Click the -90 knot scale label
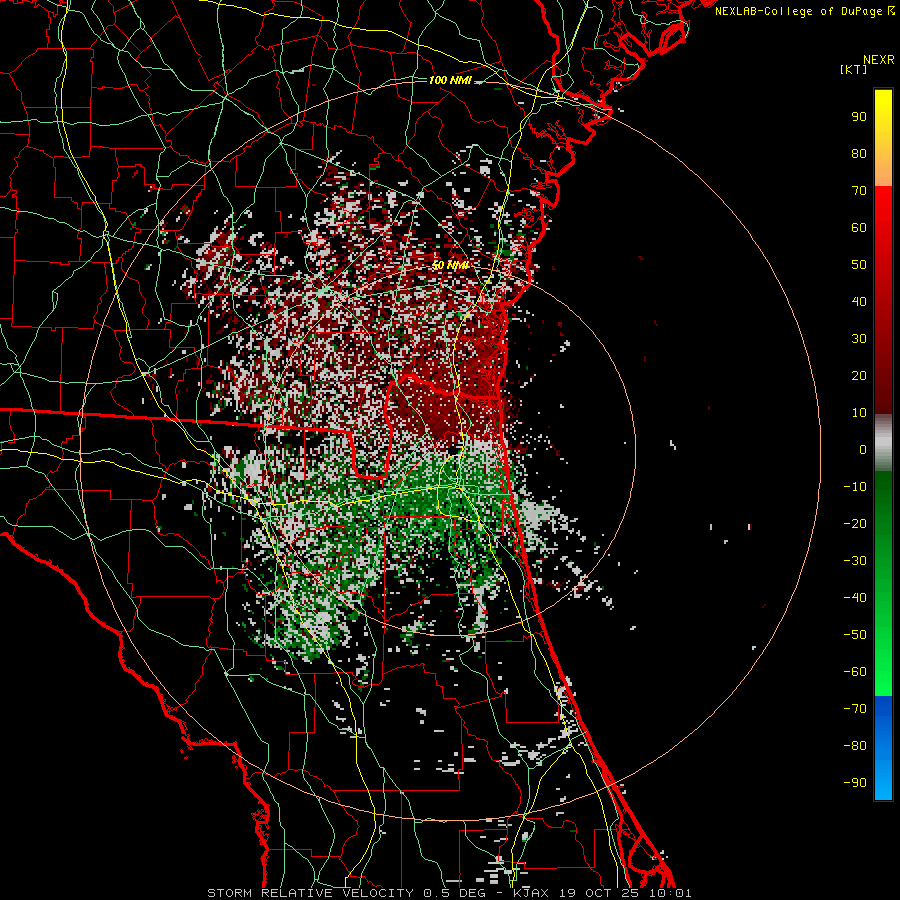This screenshot has width=900, height=900. [x=855, y=783]
